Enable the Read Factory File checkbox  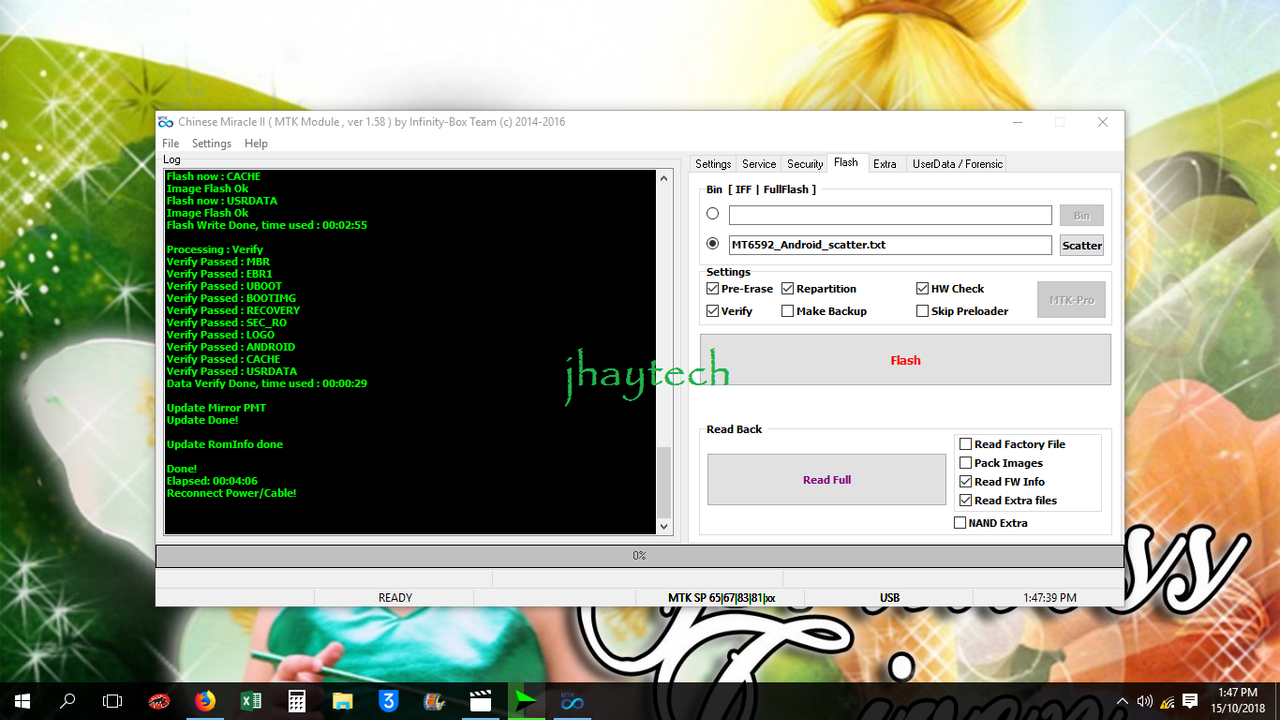(x=966, y=444)
